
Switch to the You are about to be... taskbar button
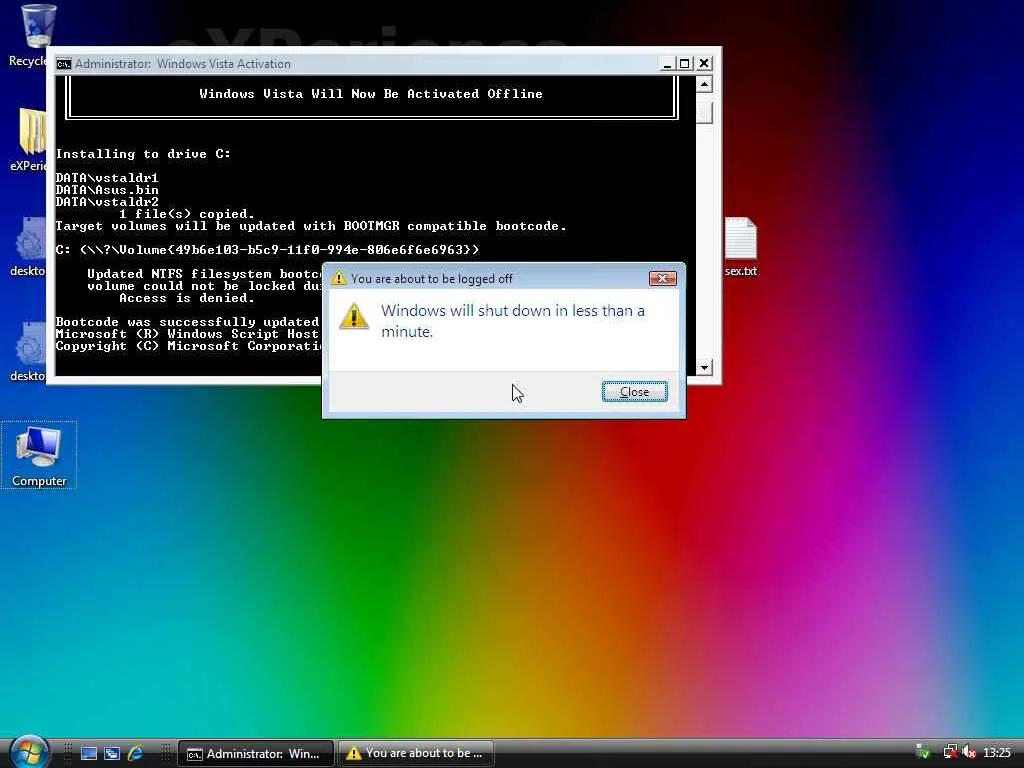(x=415, y=754)
